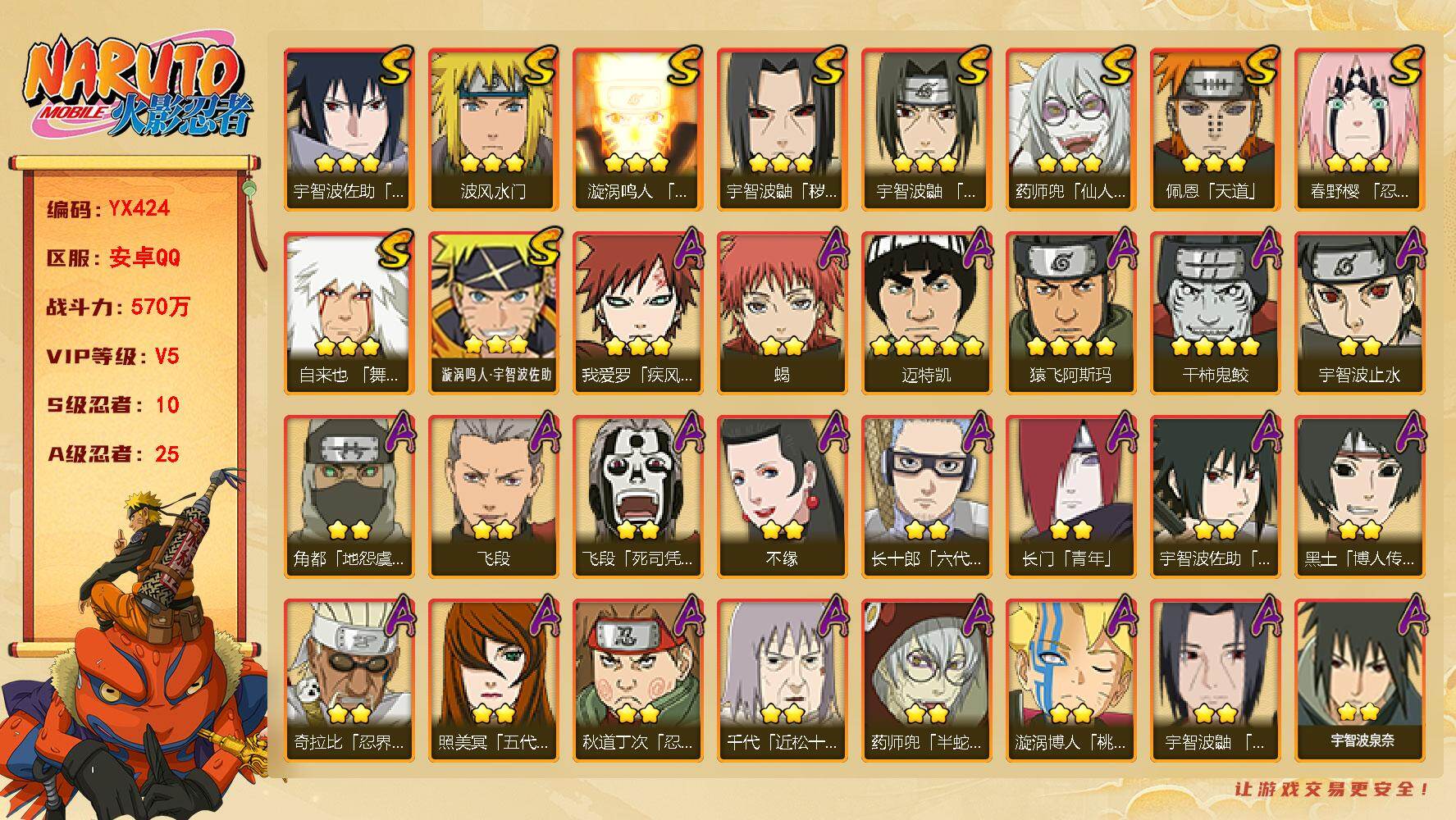The image size is (1456, 820).
Task: Select the 宇智波泉奈 card
Action: point(1359,681)
